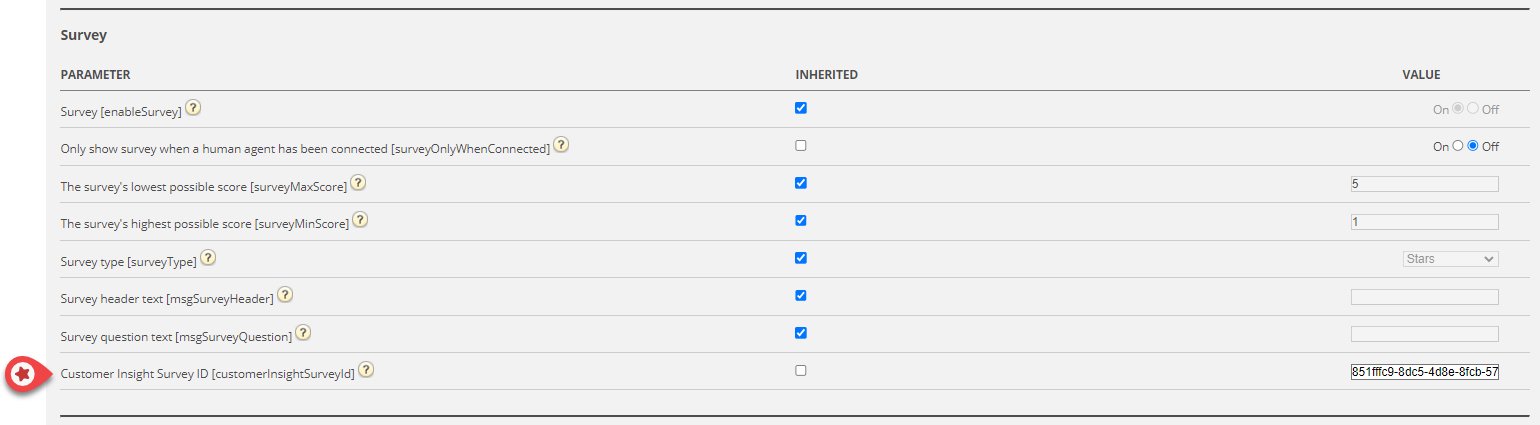1540x425 pixels.
Task: Show help for surveyMinScore parameter
Action: [360, 220]
